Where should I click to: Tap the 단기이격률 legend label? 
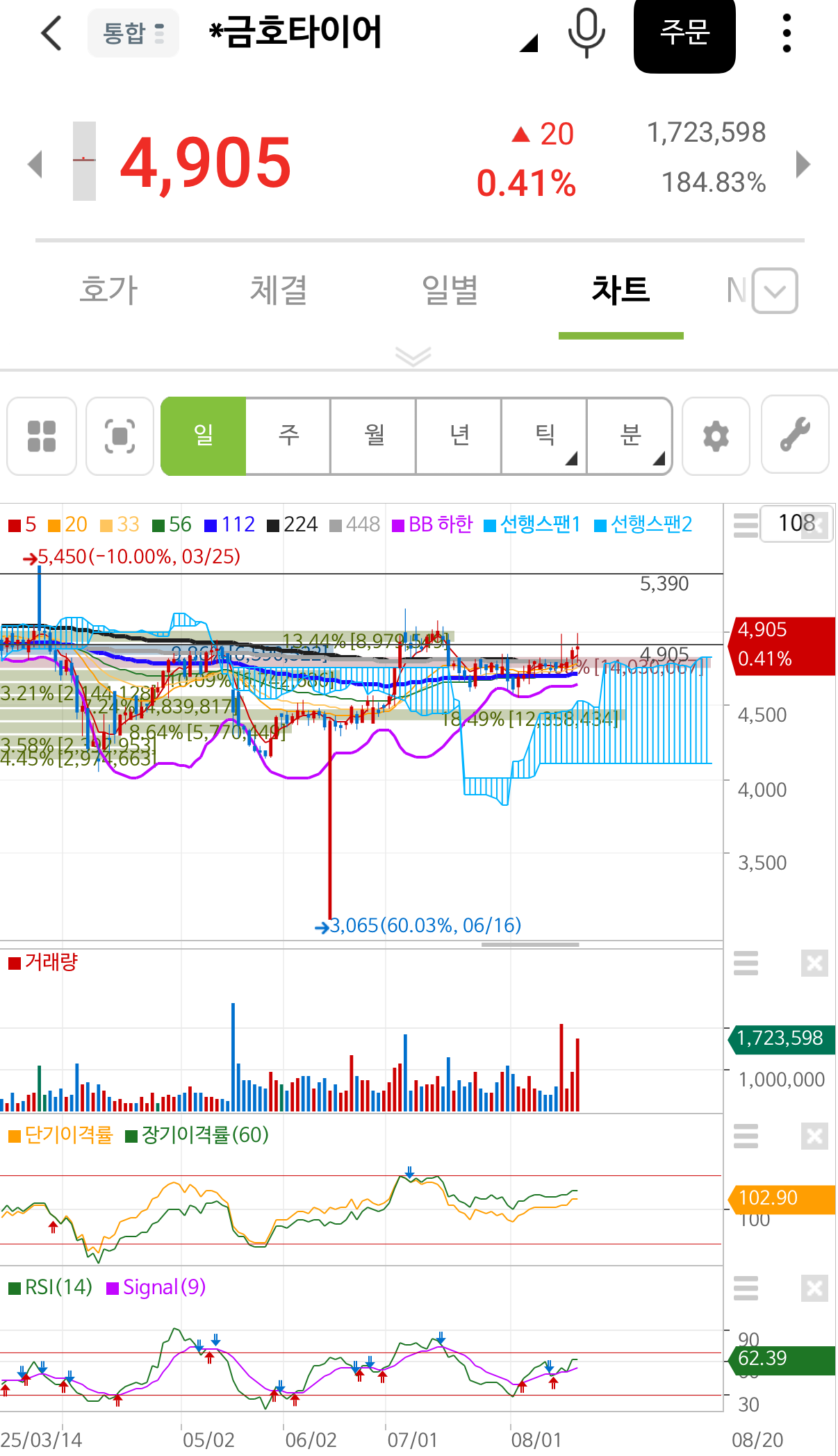pos(60,1135)
